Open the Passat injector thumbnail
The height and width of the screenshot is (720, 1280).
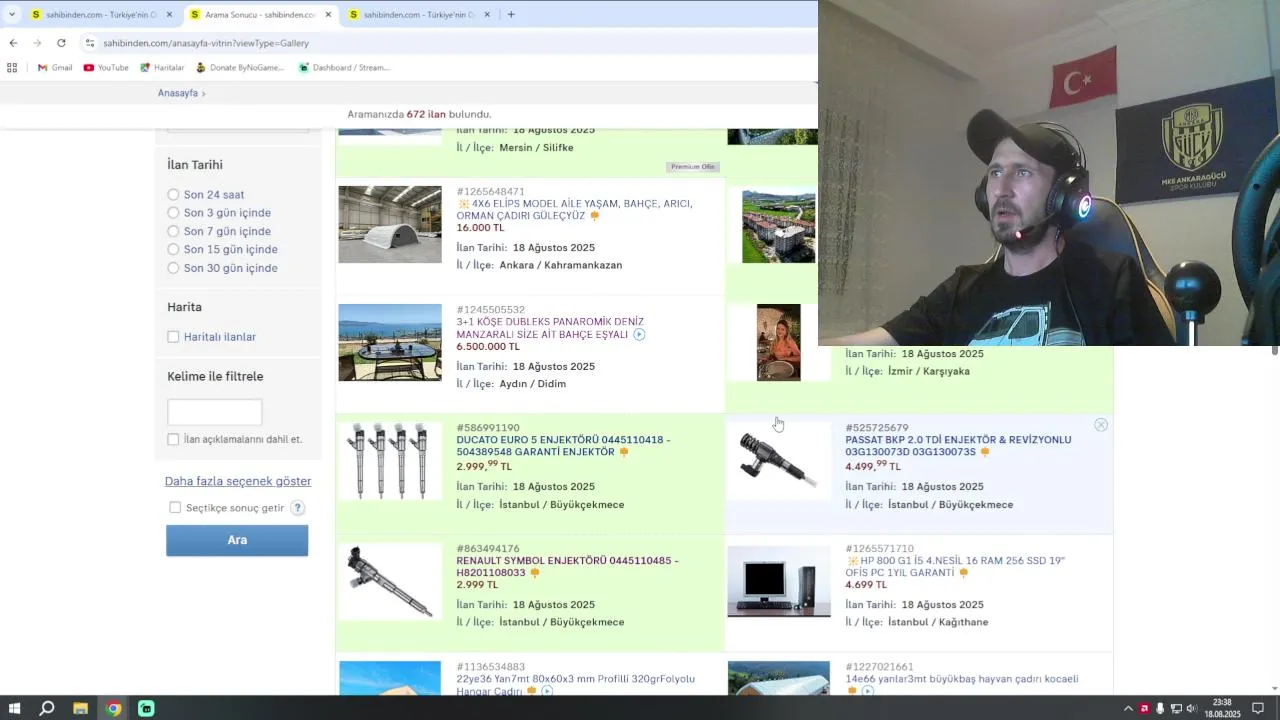tap(779, 461)
